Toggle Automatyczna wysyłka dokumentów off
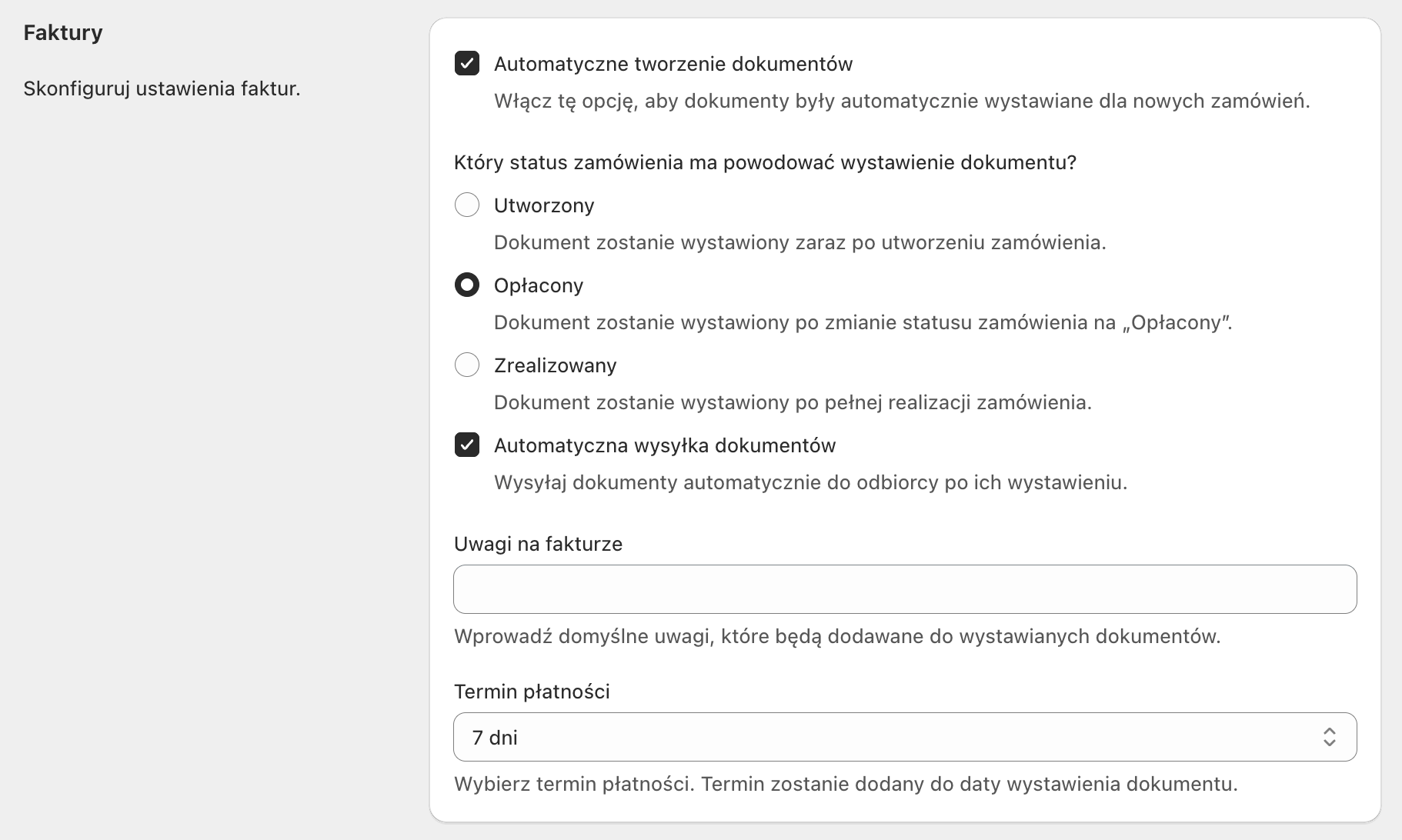 pyautogui.click(x=467, y=445)
